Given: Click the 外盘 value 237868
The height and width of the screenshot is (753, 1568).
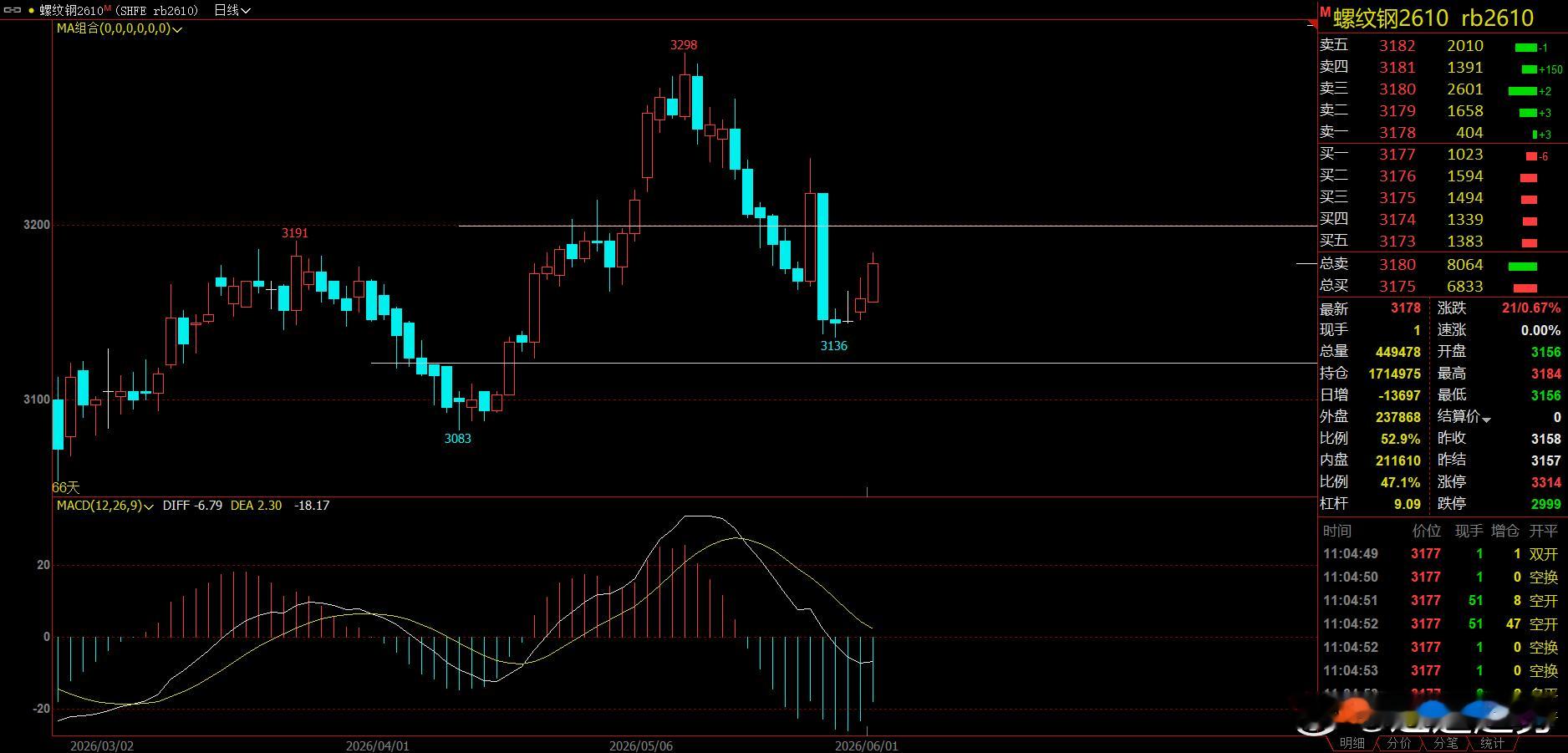Looking at the screenshot, I should 1398,417.
